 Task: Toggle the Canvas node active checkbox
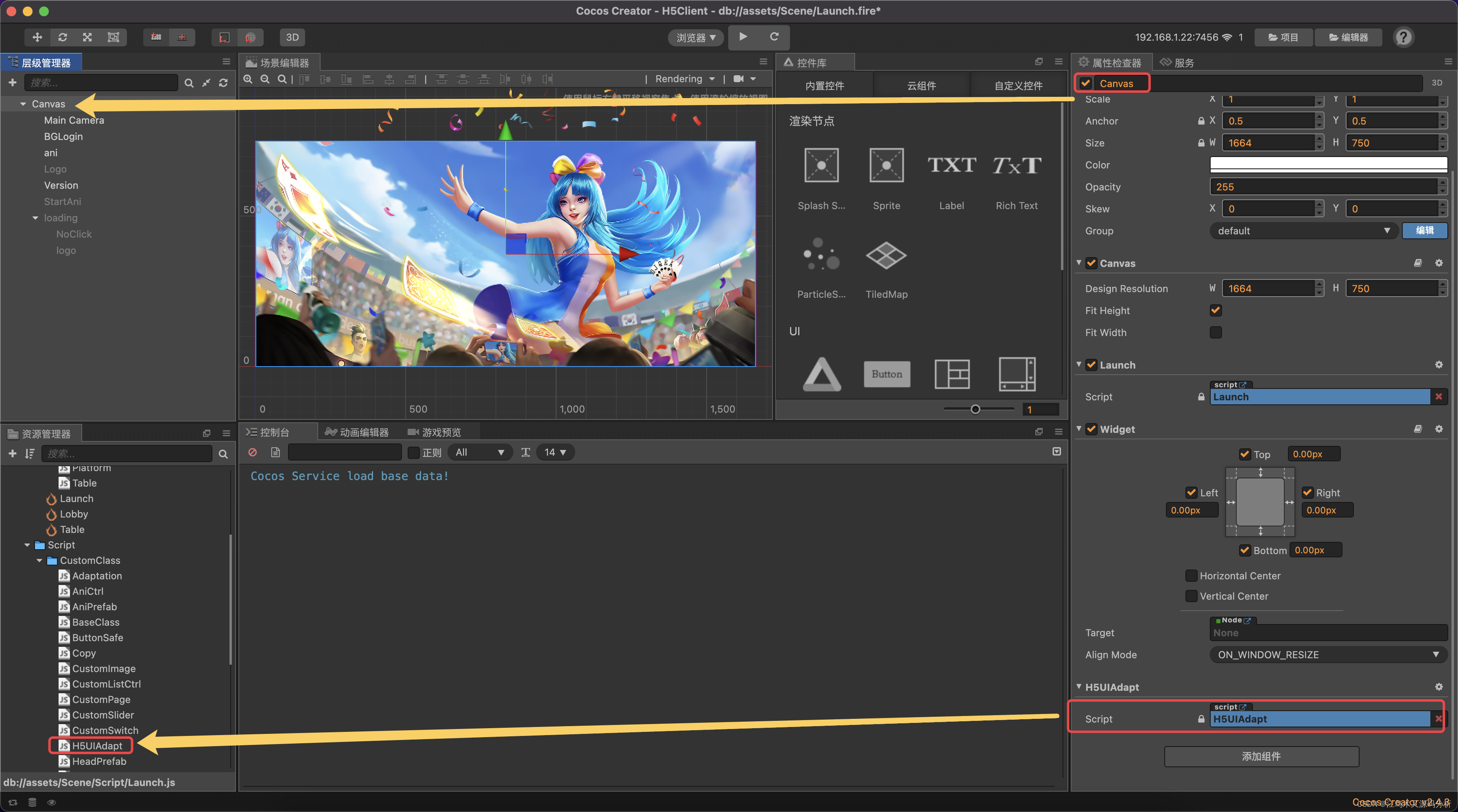[x=1086, y=83]
